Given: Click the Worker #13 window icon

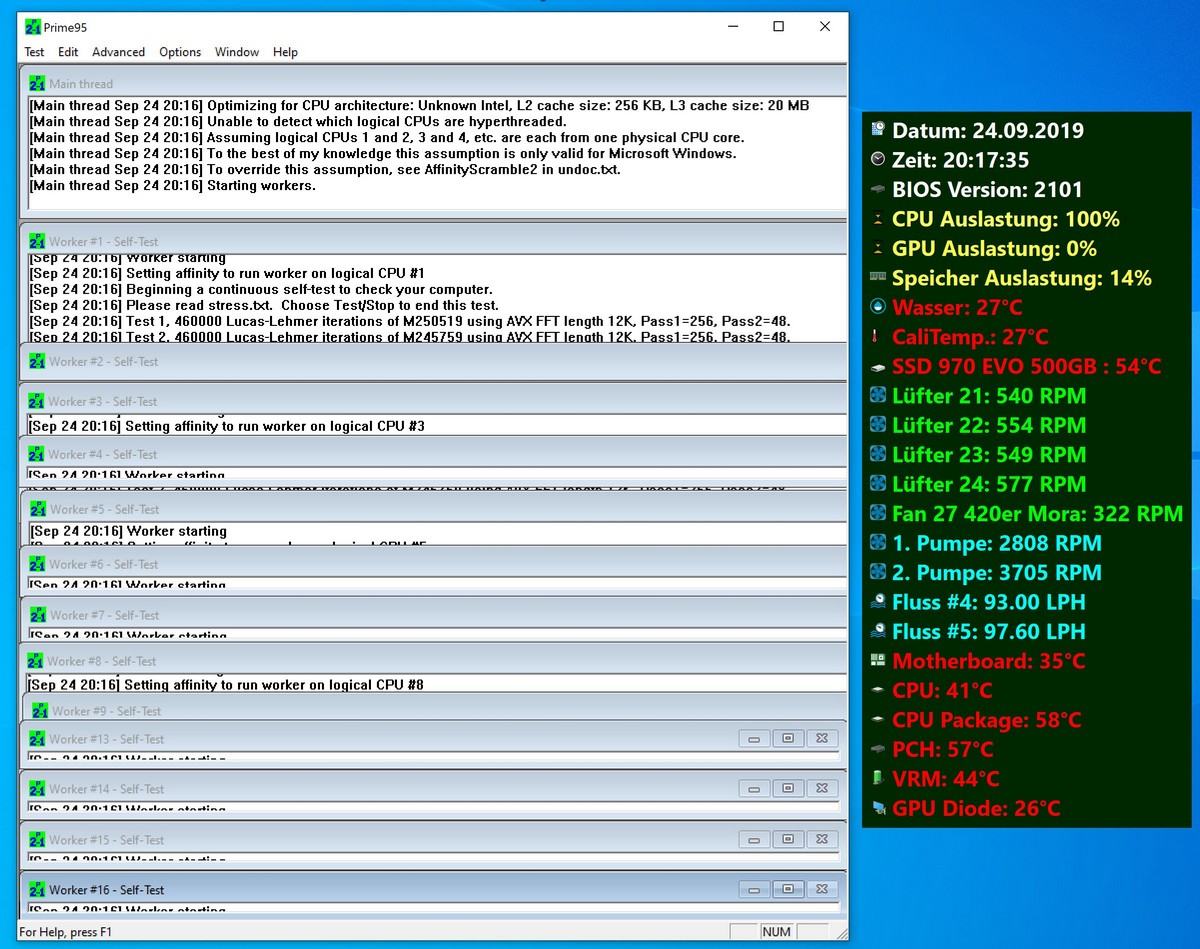Looking at the screenshot, I should (x=37, y=739).
